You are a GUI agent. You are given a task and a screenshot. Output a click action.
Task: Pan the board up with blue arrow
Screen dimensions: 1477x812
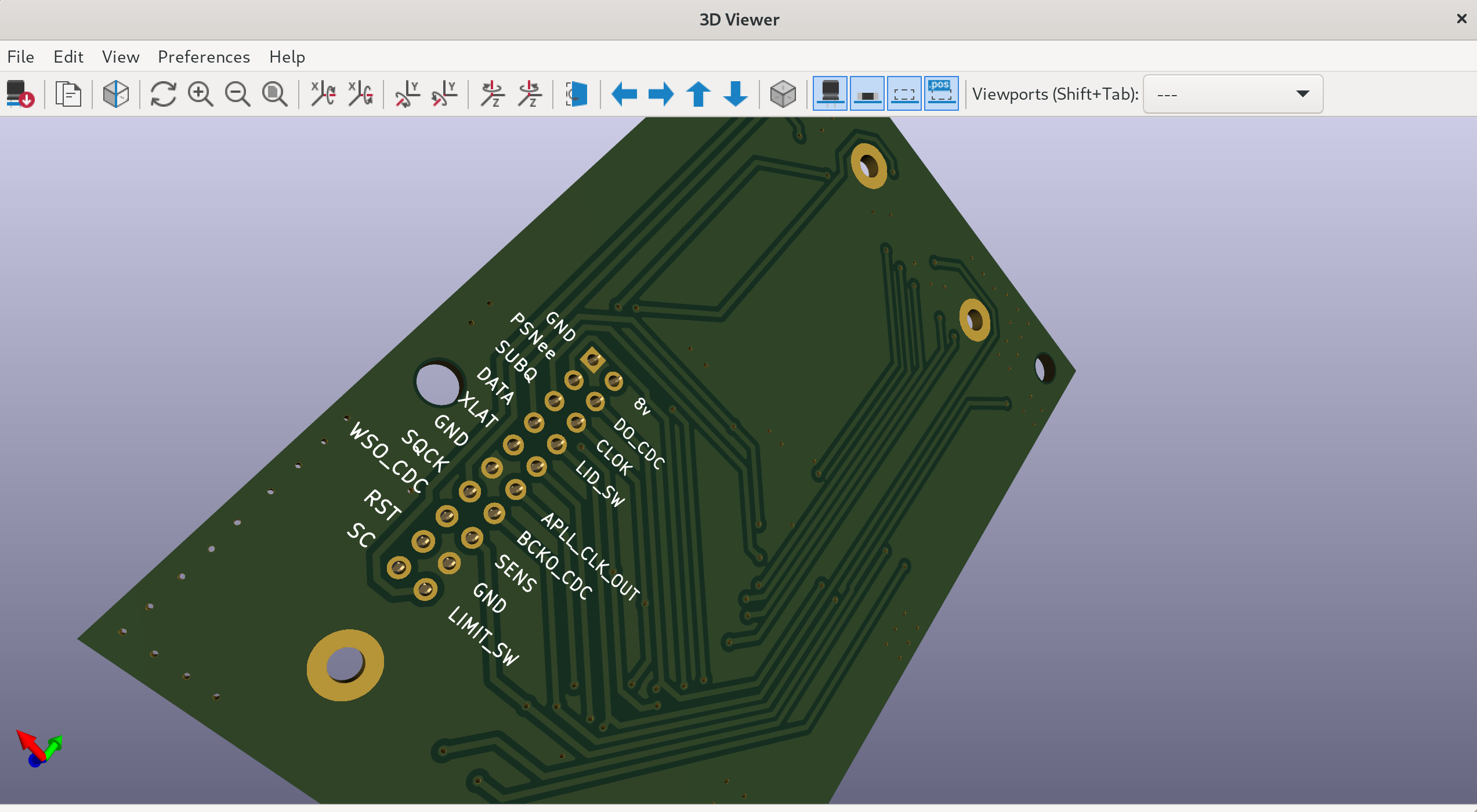tap(698, 94)
